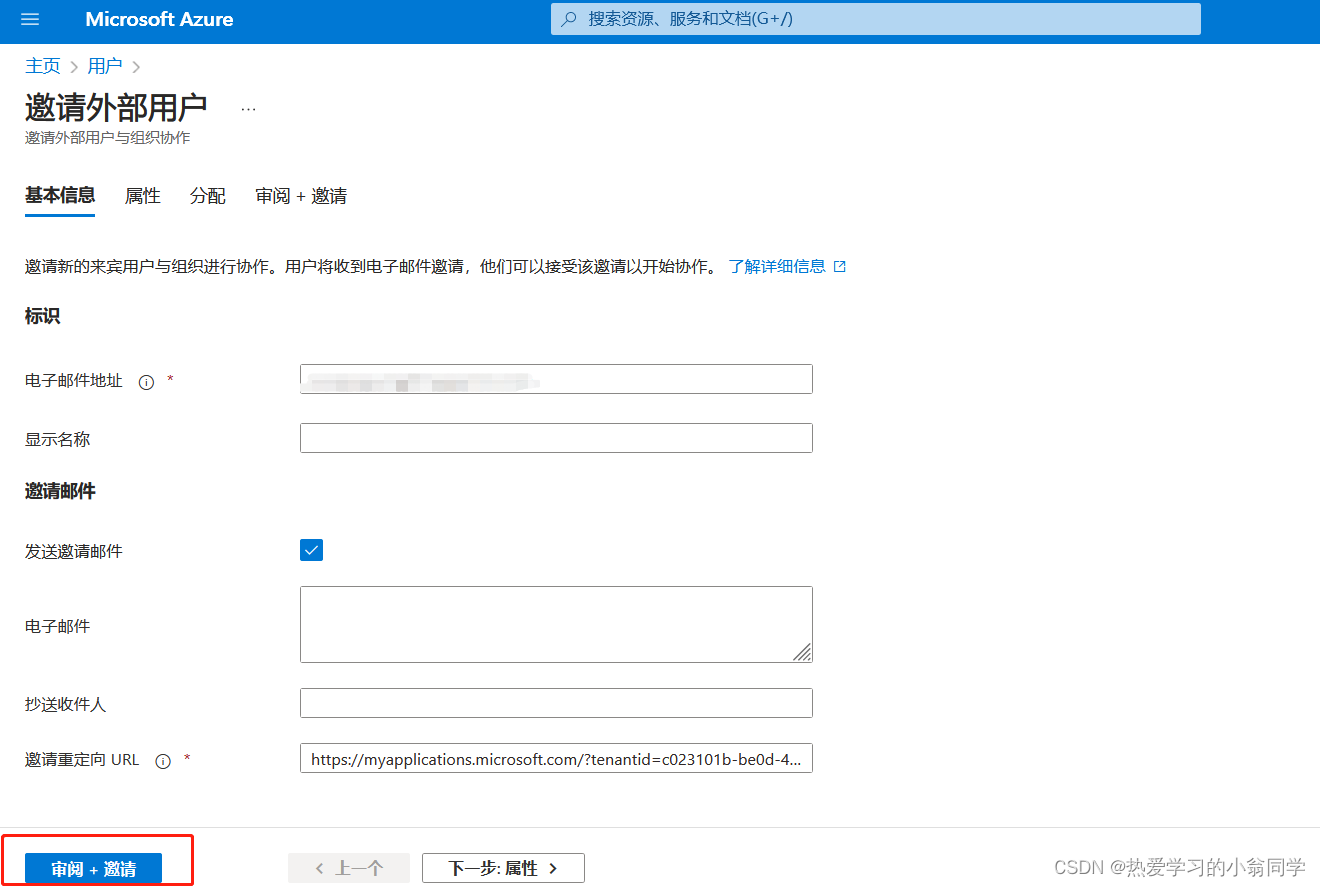Click the 上一个 previous button
1320x887 pixels.
tap(349, 868)
